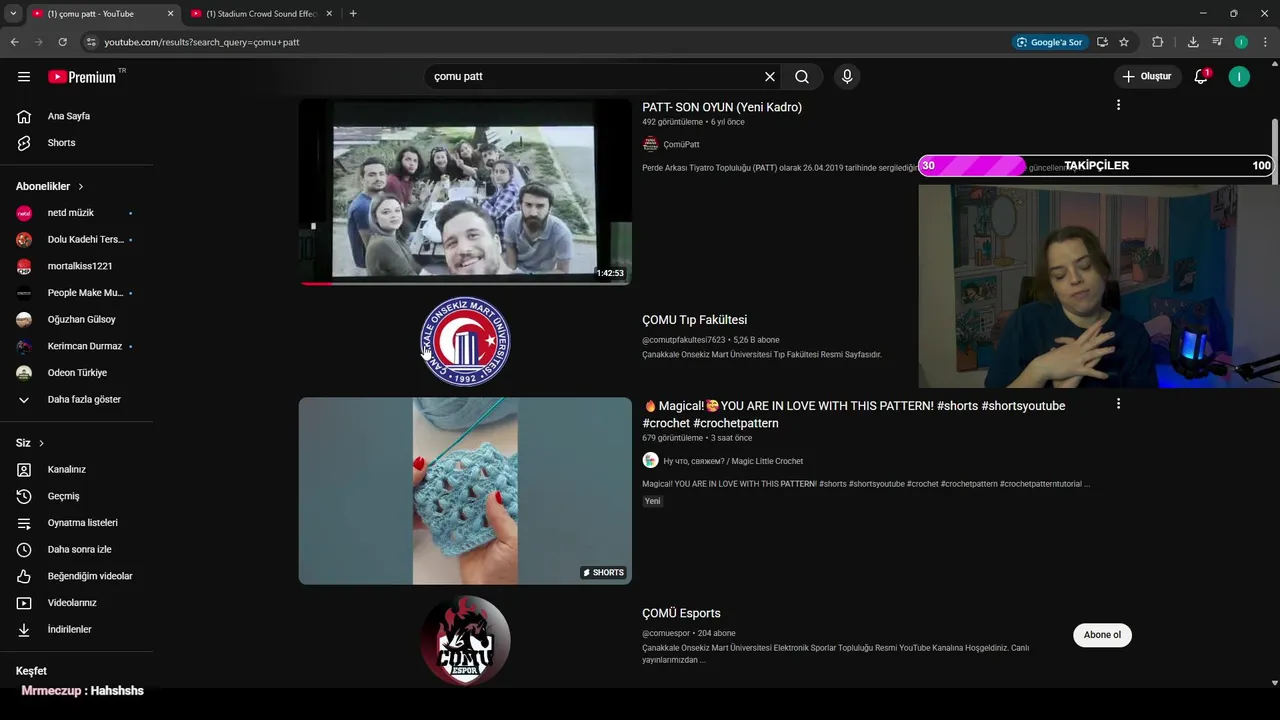The width and height of the screenshot is (1280, 720).
Task: Subscribe to ÇOMÜ Esports with Abone ol
Action: (x=1102, y=635)
